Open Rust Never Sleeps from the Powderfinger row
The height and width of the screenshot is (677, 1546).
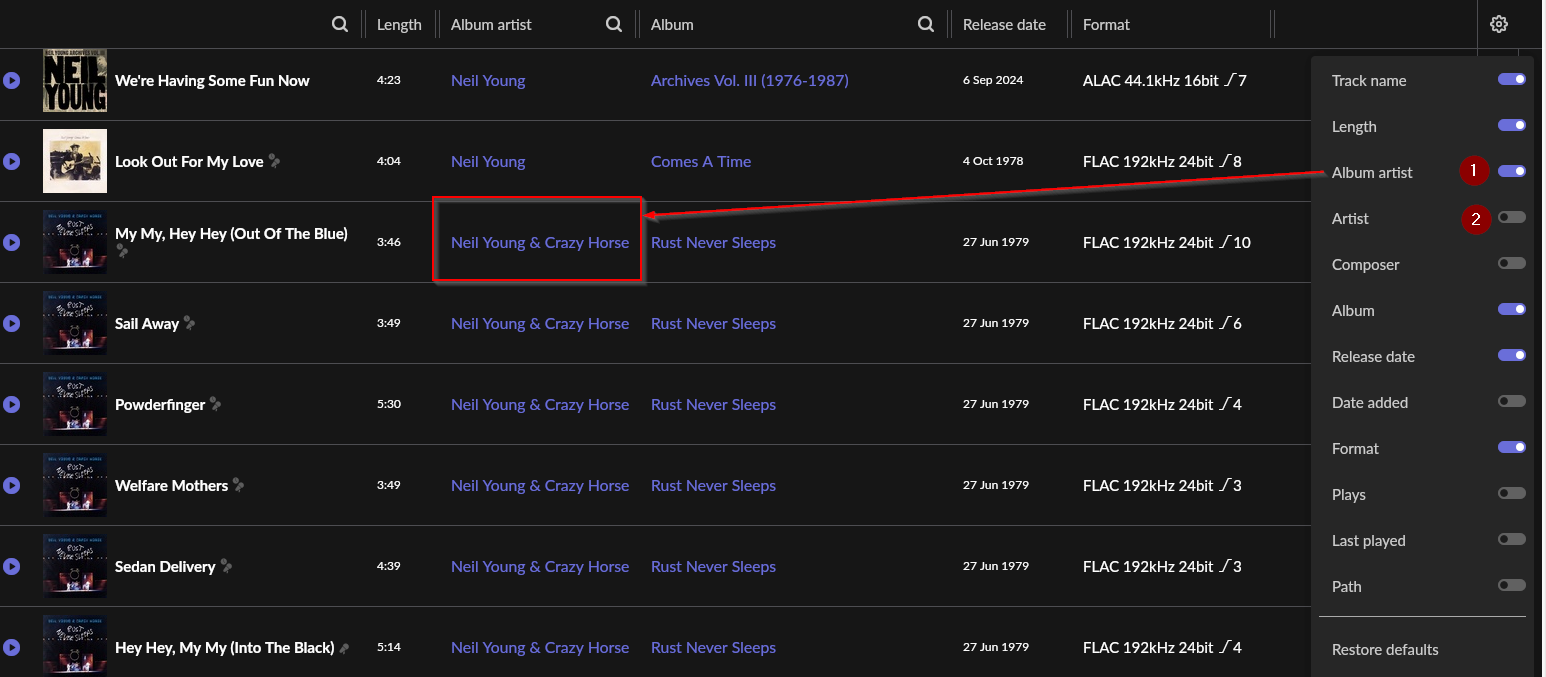pos(713,405)
